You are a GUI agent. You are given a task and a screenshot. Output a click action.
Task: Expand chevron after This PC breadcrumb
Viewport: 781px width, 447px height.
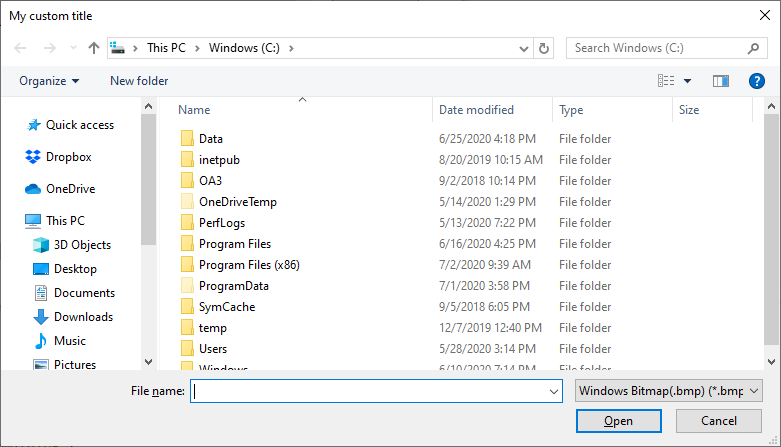coord(197,48)
